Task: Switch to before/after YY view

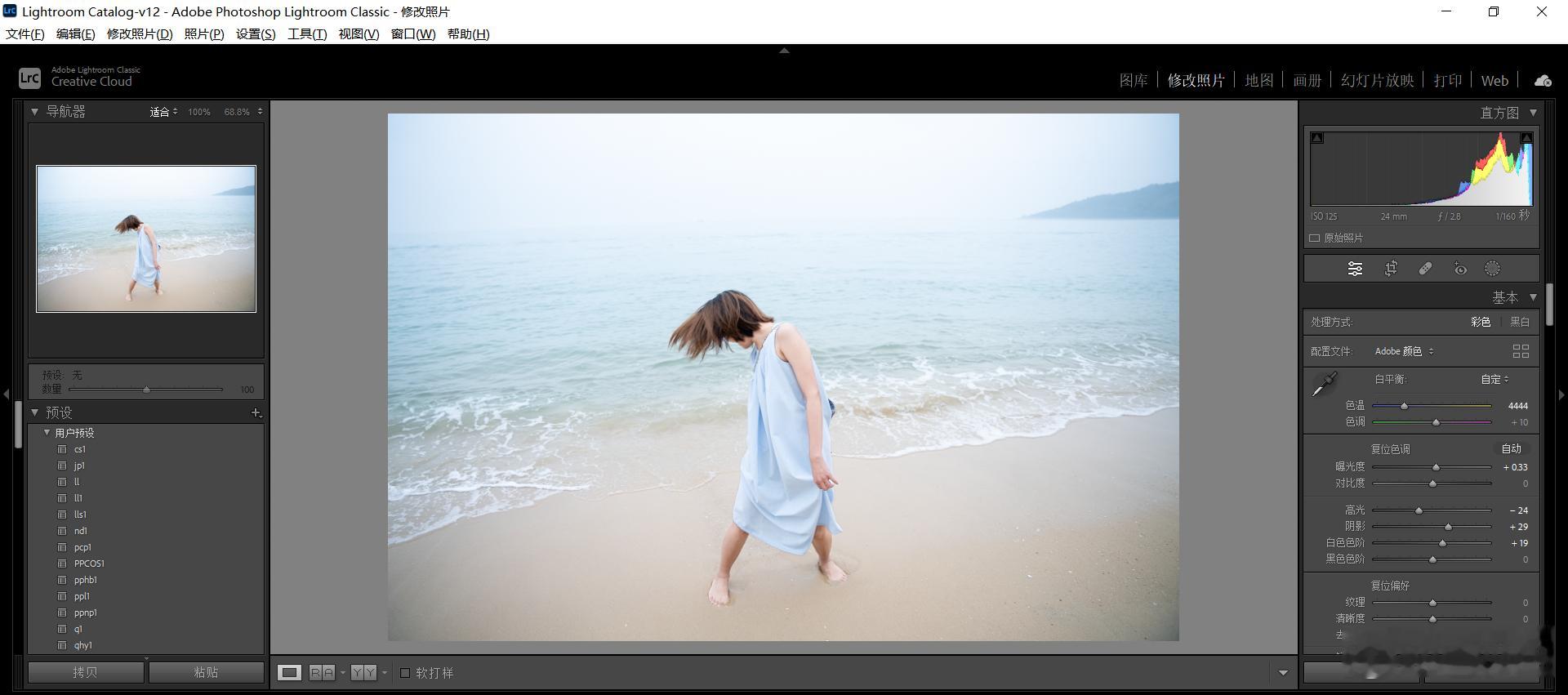Action: coord(363,672)
